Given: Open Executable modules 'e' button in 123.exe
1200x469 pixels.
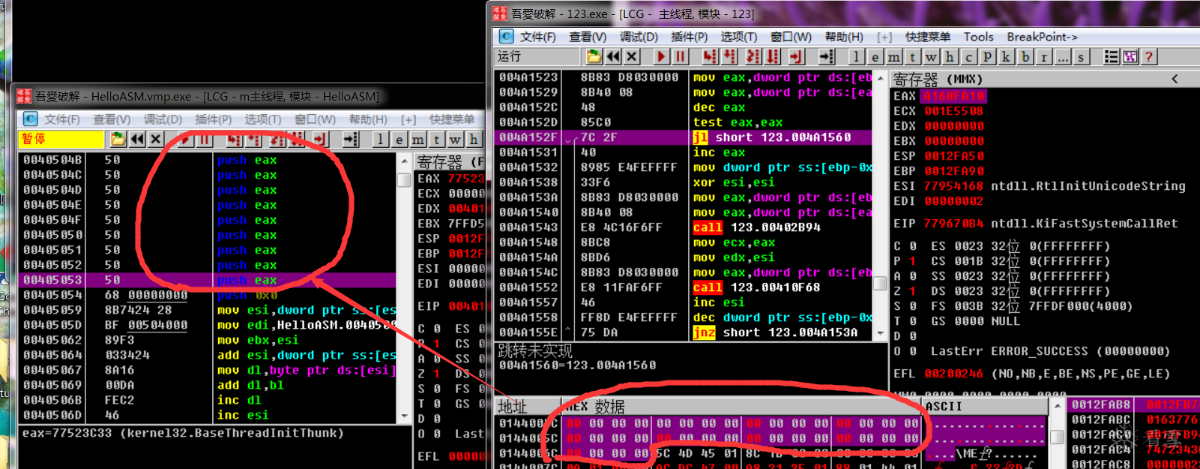Looking at the screenshot, I should coord(875,56).
